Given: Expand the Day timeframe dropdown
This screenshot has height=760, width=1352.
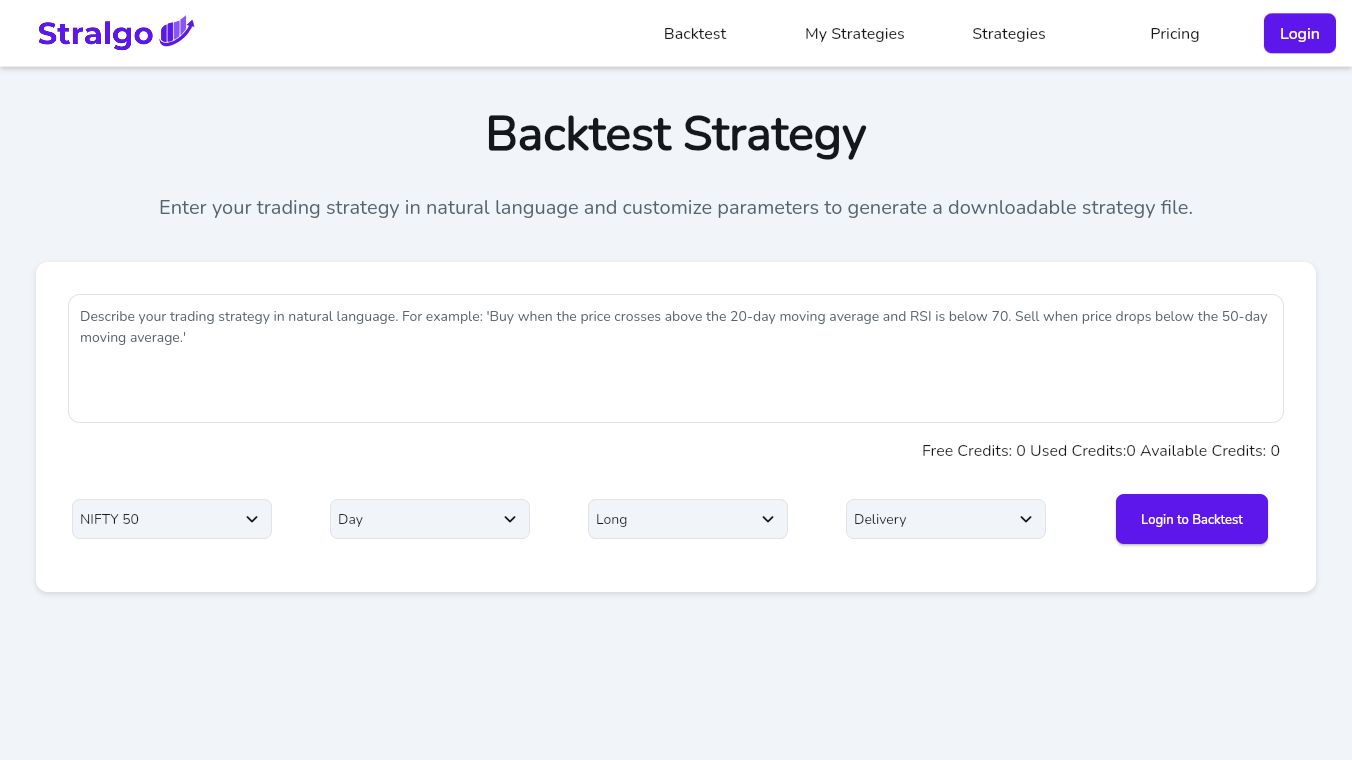Looking at the screenshot, I should click(418, 519).
